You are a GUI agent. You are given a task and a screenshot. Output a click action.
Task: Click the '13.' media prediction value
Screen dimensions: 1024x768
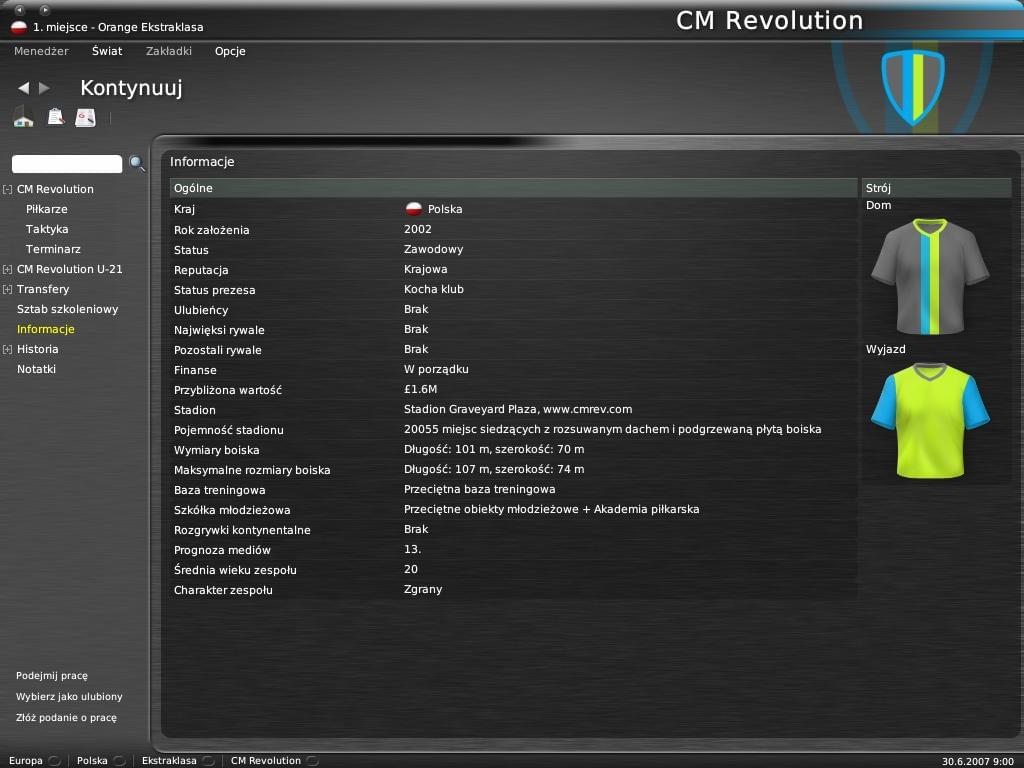[x=412, y=549]
